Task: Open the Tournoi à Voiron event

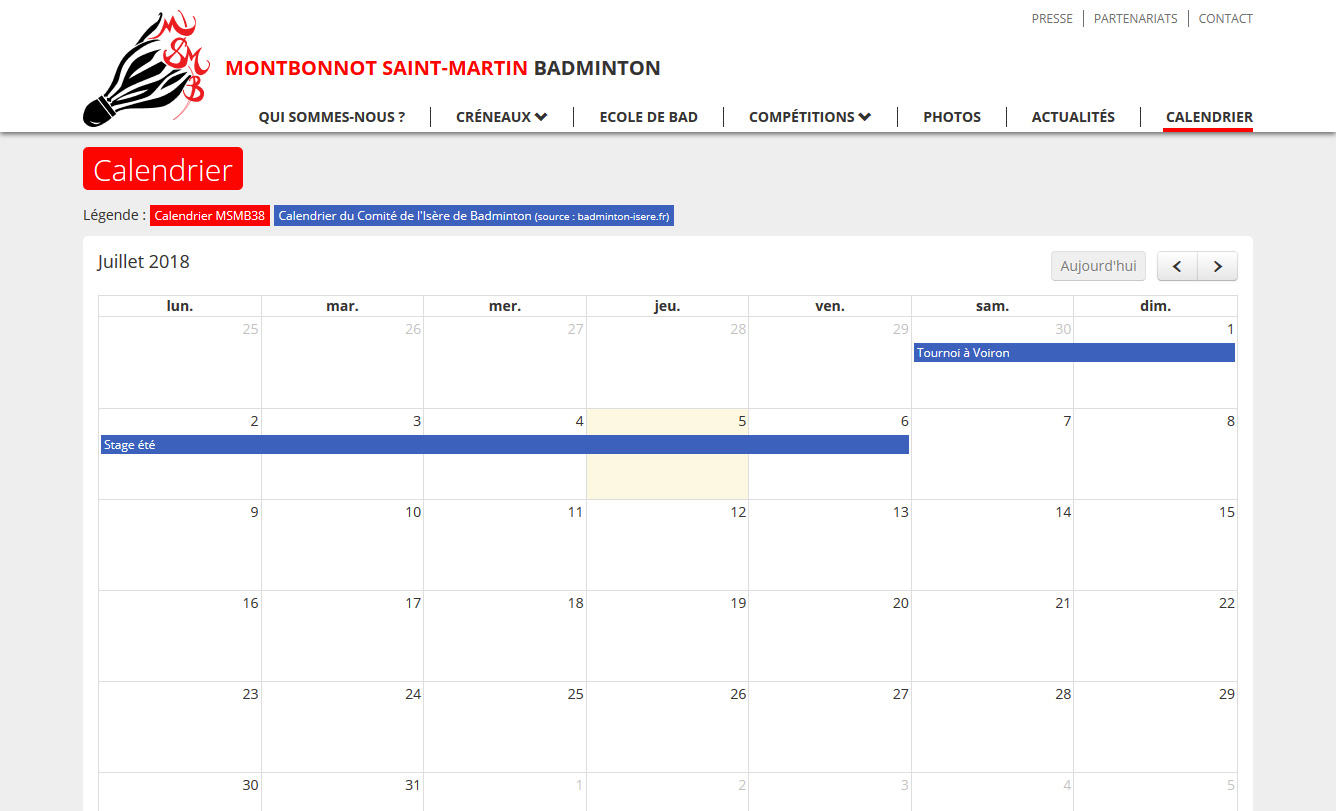Action: [1074, 353]
